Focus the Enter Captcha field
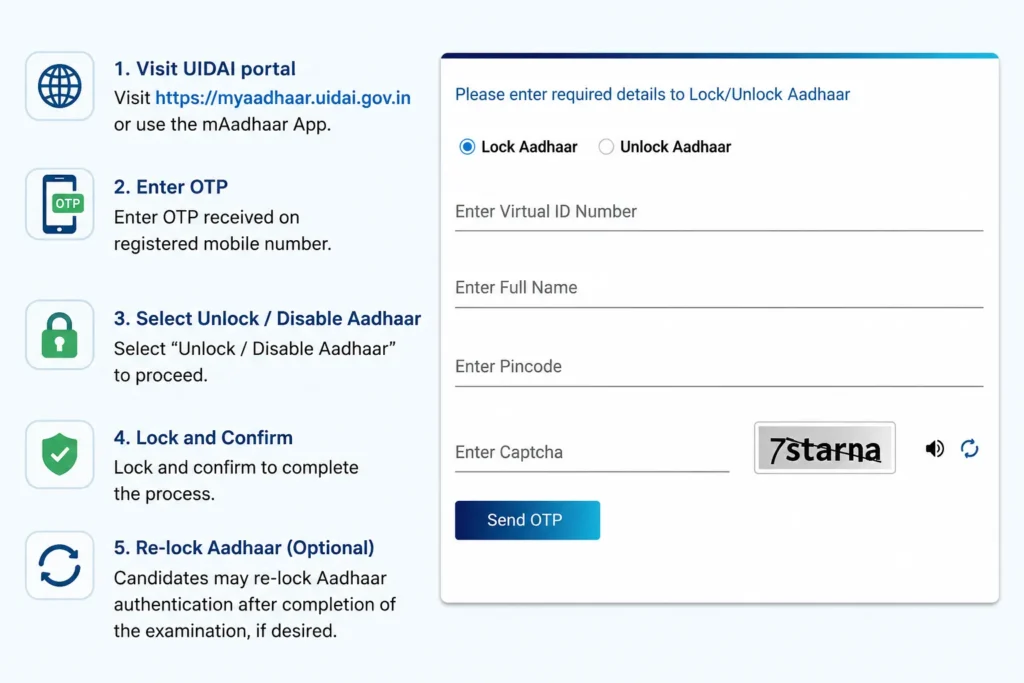This screenshot has width=1024, height=683. pyautogui.click(x=592, y=453)
